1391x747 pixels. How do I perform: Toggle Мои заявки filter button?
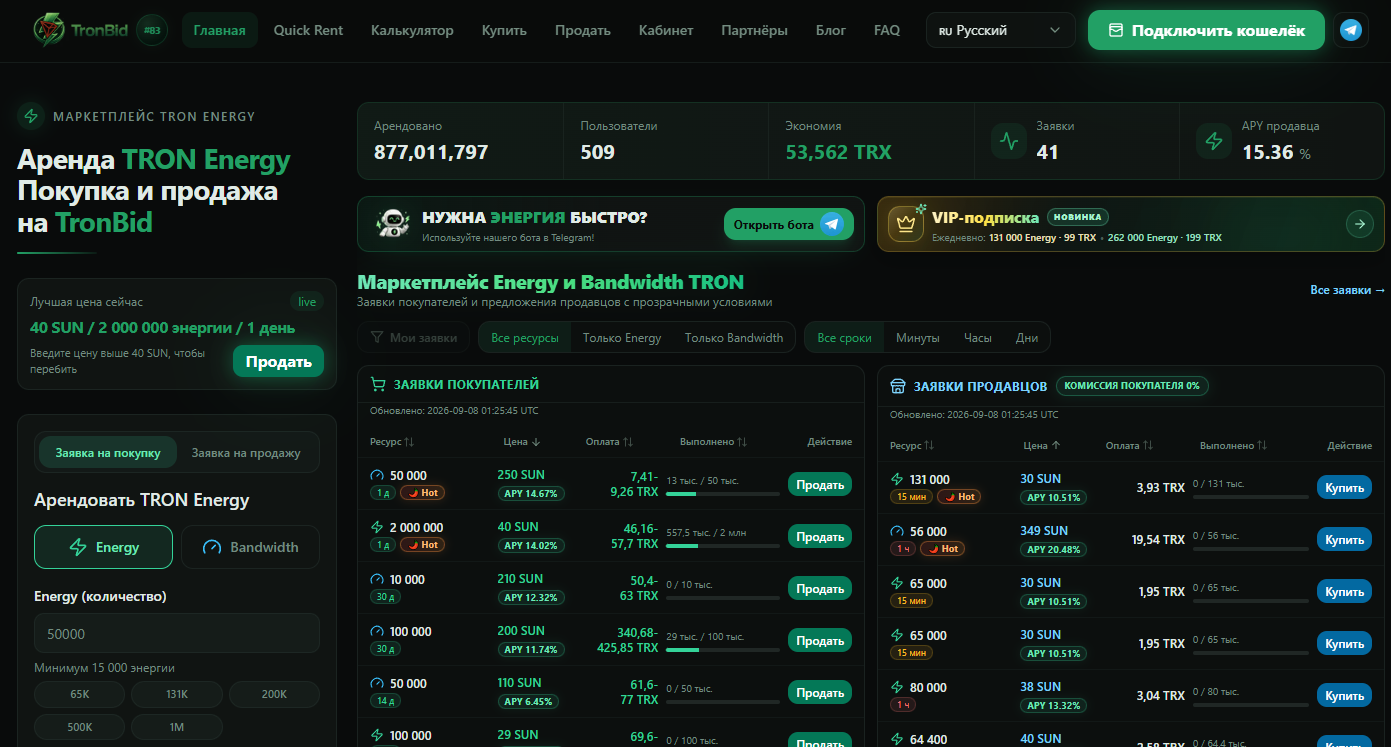click(414, 337)
